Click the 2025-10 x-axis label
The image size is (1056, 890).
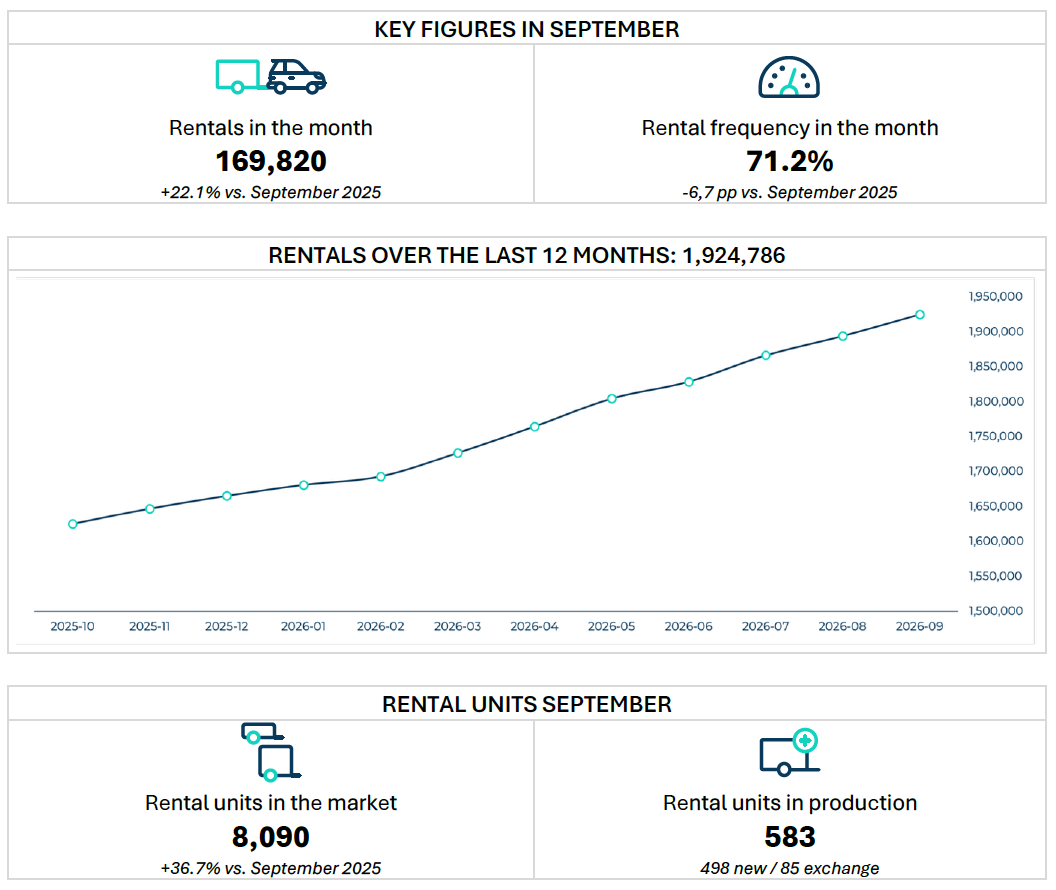coord(73,627)
